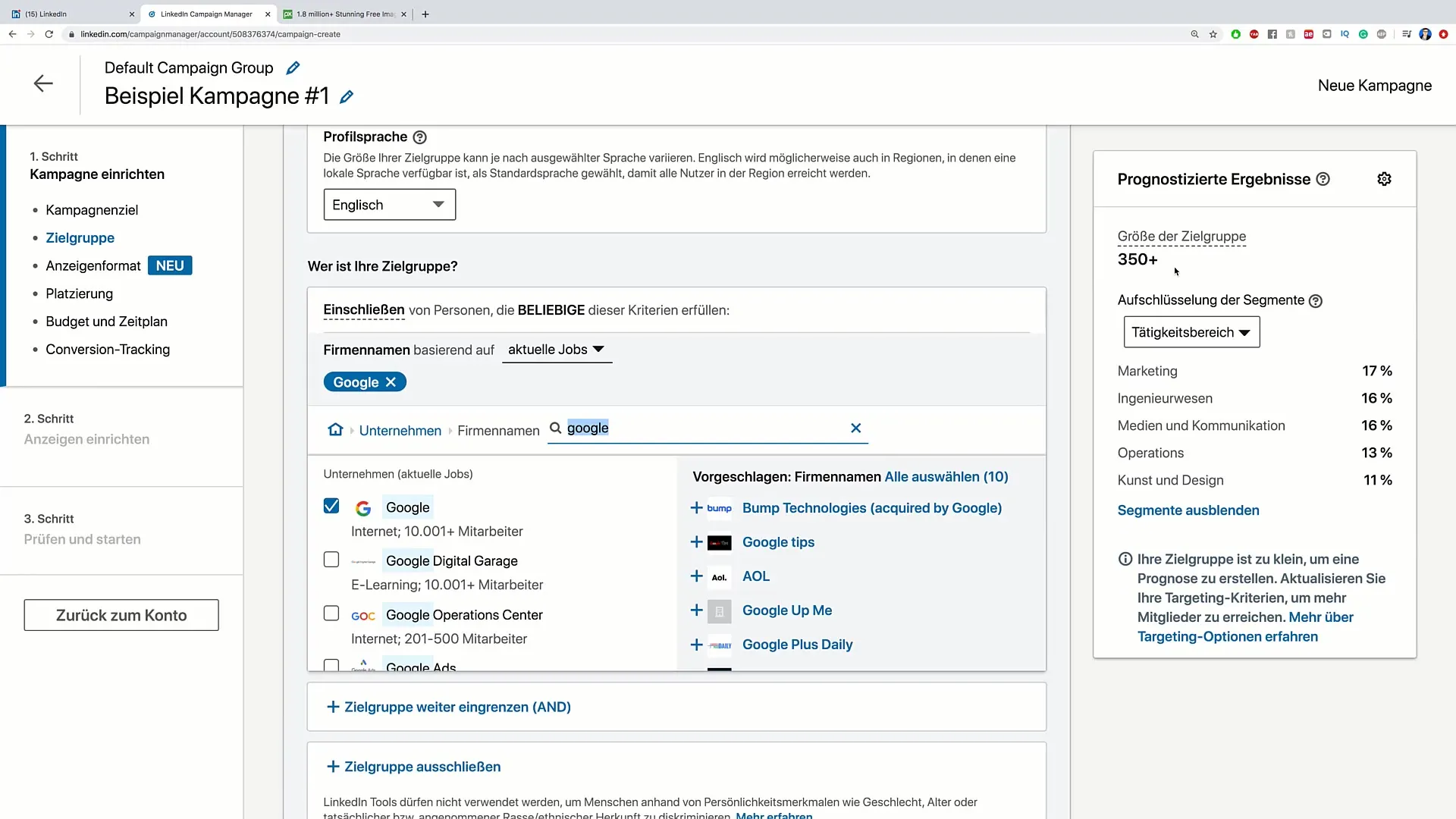Click the Zurück zum Konto button
1456x819 pixels.
pyautogui.click(x=121, y=615)
